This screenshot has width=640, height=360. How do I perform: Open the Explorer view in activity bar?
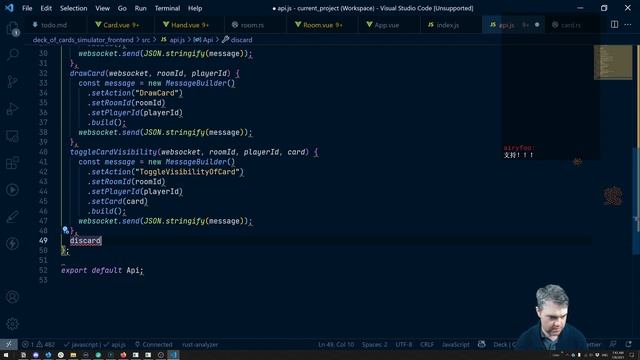point(12,29)
